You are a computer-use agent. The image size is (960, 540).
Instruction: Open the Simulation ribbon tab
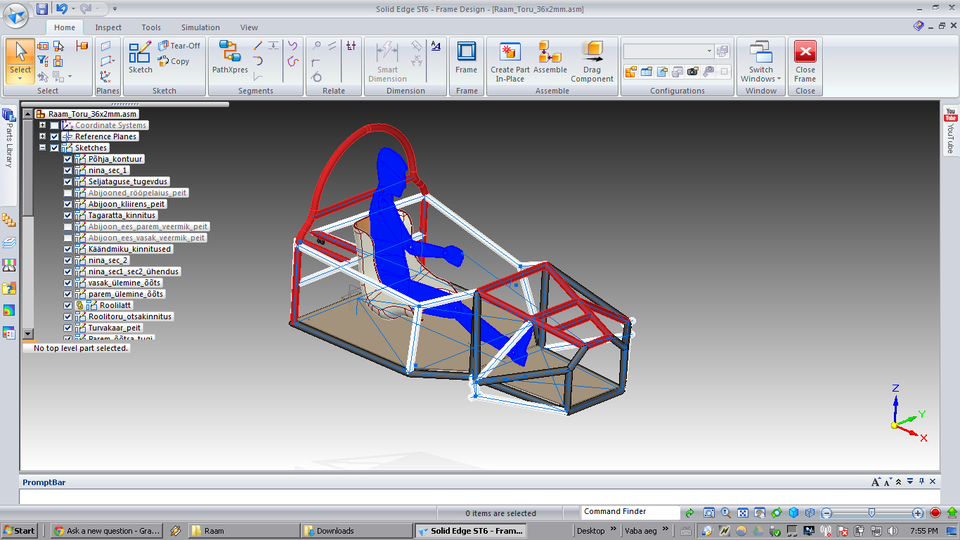coord(200,27)
